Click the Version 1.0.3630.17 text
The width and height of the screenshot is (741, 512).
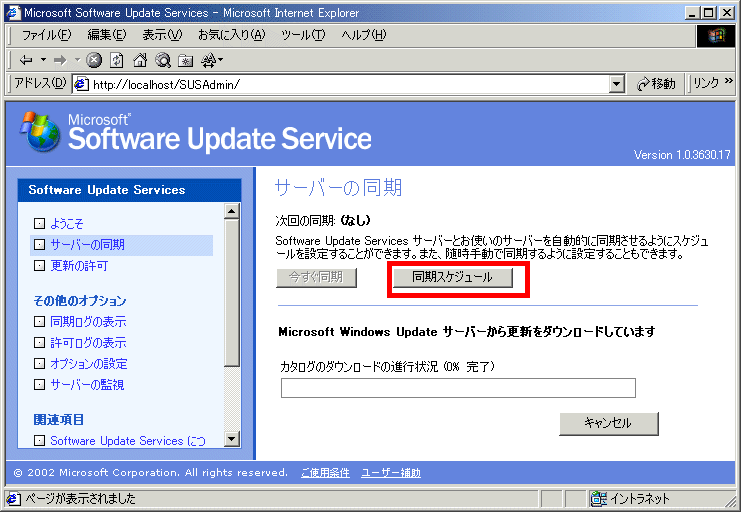(x=681, y=155)
